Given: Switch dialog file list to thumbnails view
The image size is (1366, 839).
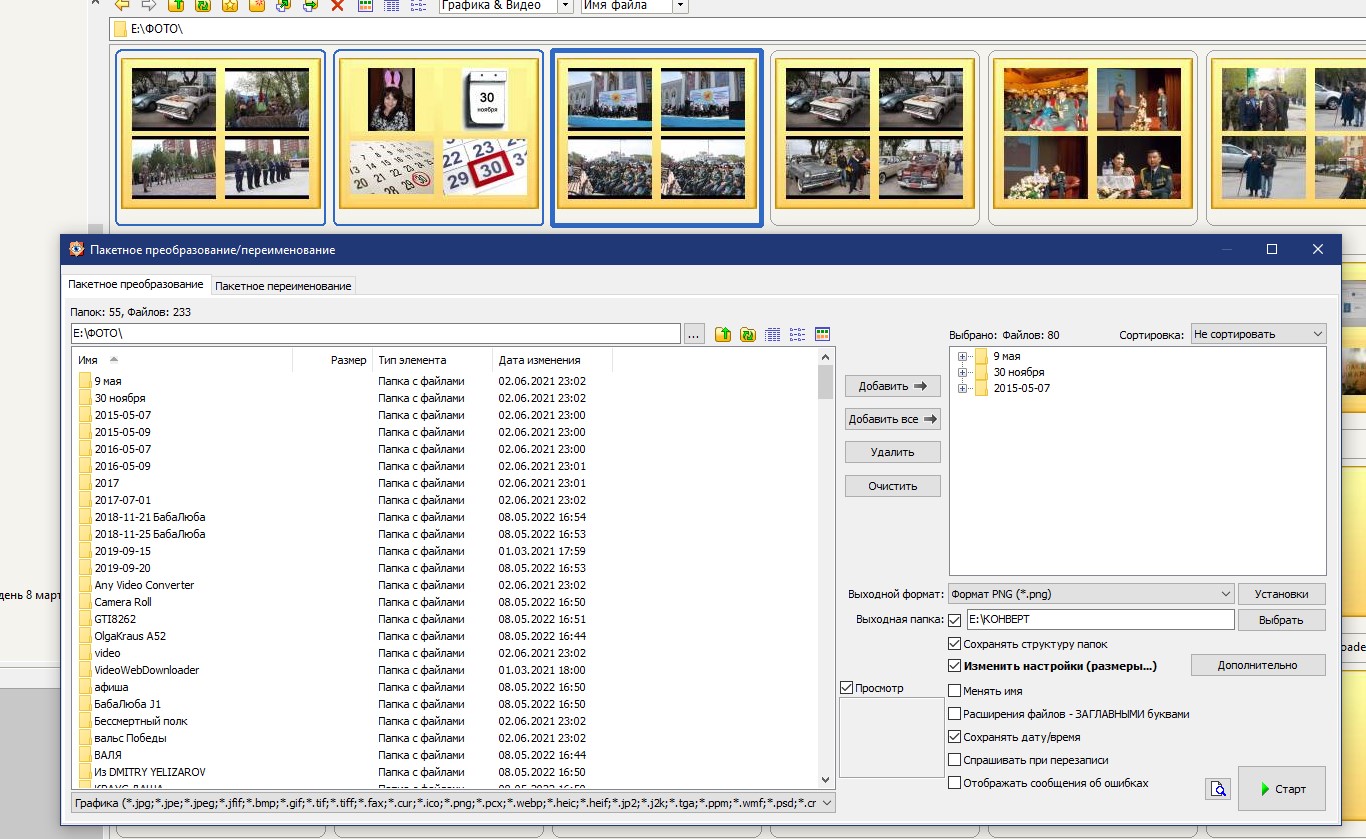Looking at the screenshot, I should pyautogui.click(x=823, y=334).
